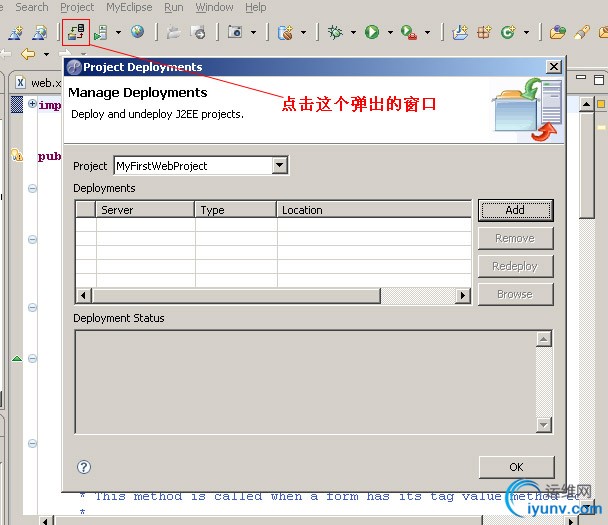Viewport: 608px width, 525px height.
Task: Click the greyed folder toolbar icon
Action: click(174, 32)
